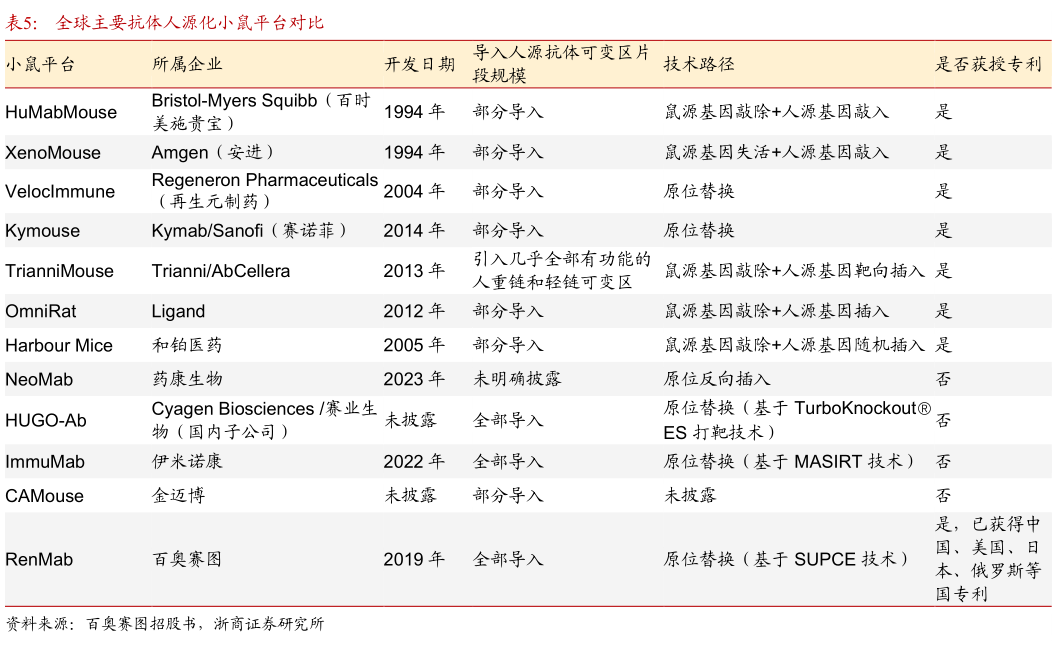
Task: Click the table title 全球主要抗体人源化小鼠平台对比
Action: pos(189,23)
